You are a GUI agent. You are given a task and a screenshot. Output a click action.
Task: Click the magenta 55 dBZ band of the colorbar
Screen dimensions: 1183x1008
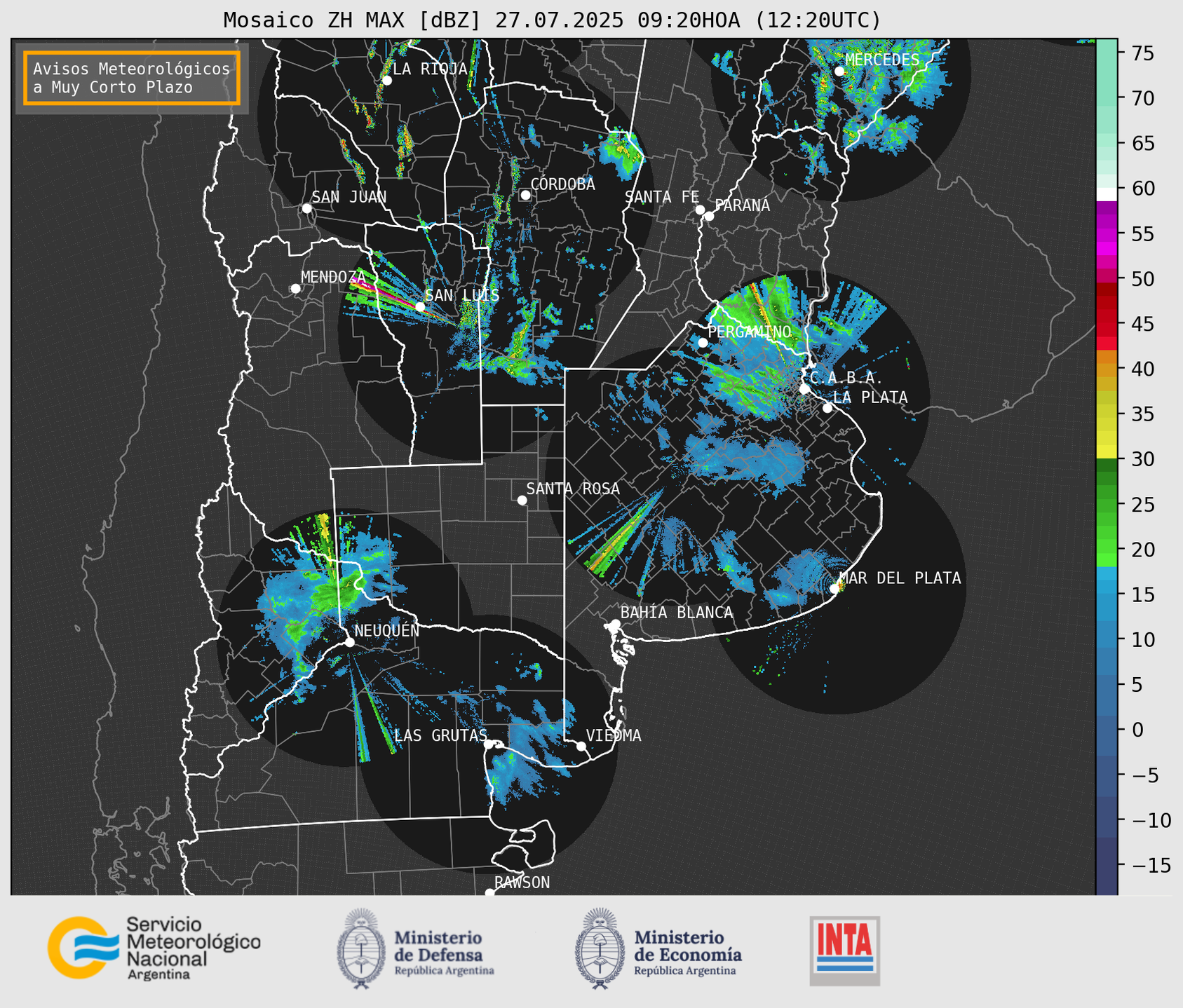(1107, 235)
